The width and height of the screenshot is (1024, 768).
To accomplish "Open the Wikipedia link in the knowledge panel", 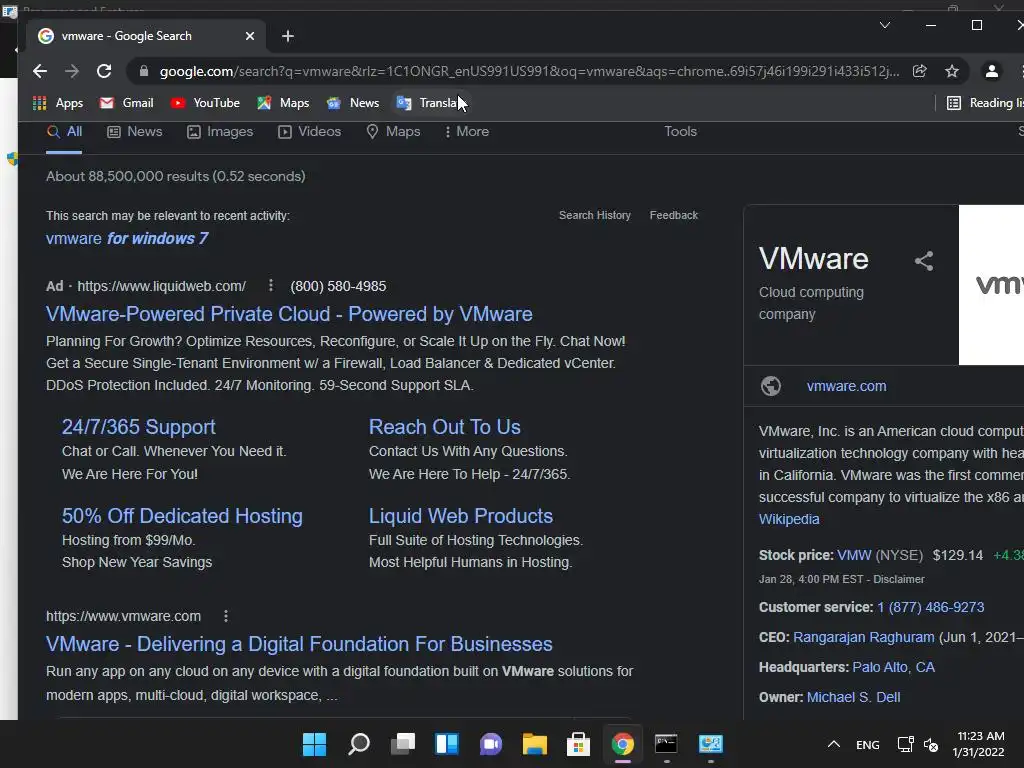I will 789,519.
